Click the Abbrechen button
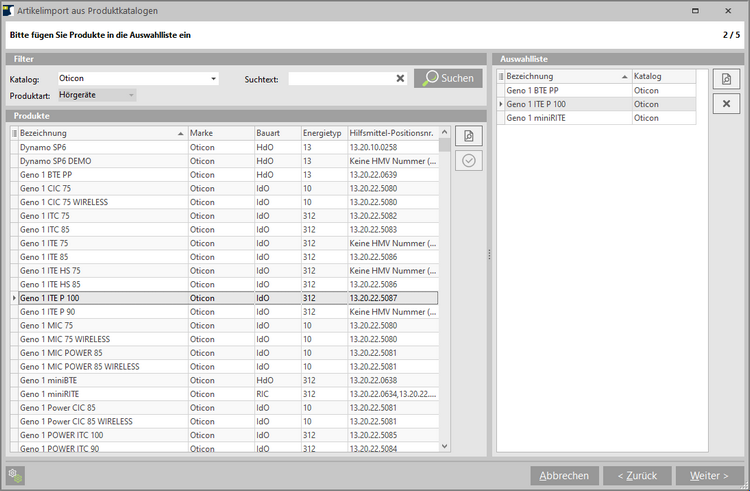This screenshot has height=491, width=750. click(564, 476)
